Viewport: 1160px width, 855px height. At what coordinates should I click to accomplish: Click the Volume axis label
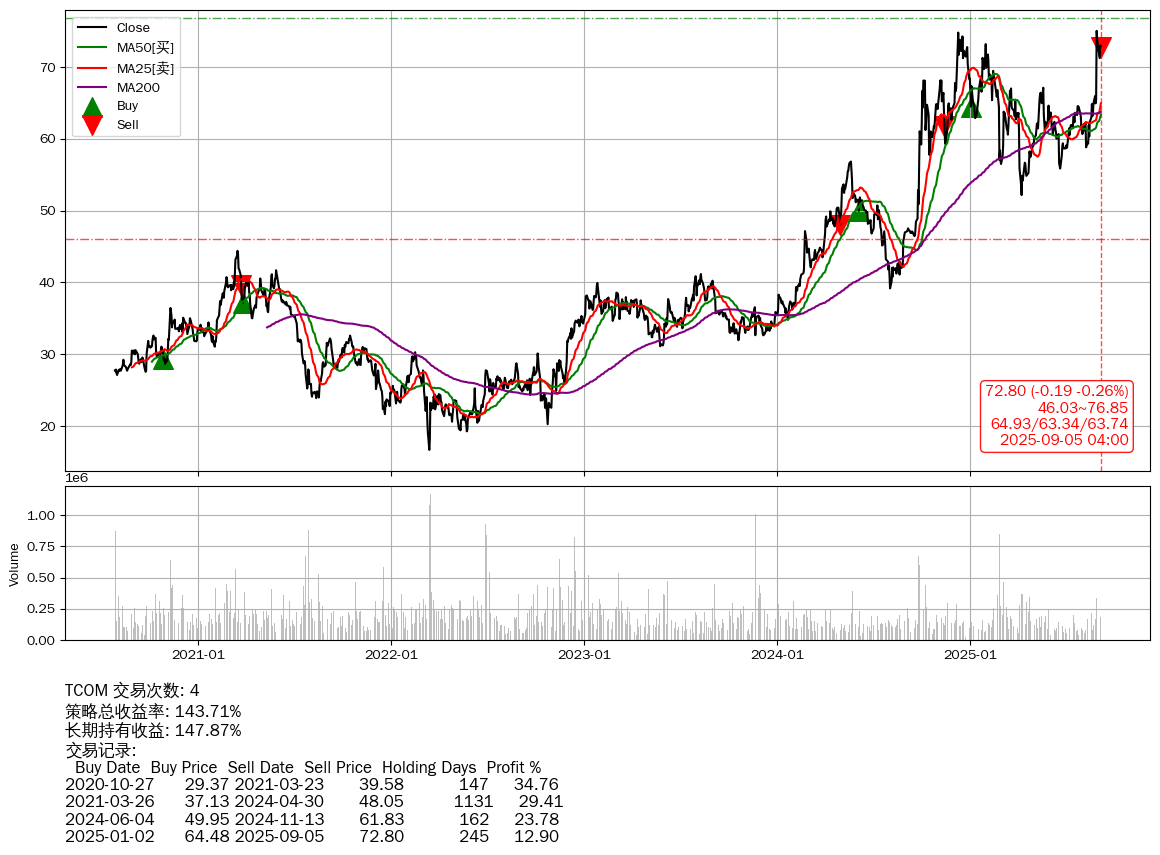coord(14,564)
